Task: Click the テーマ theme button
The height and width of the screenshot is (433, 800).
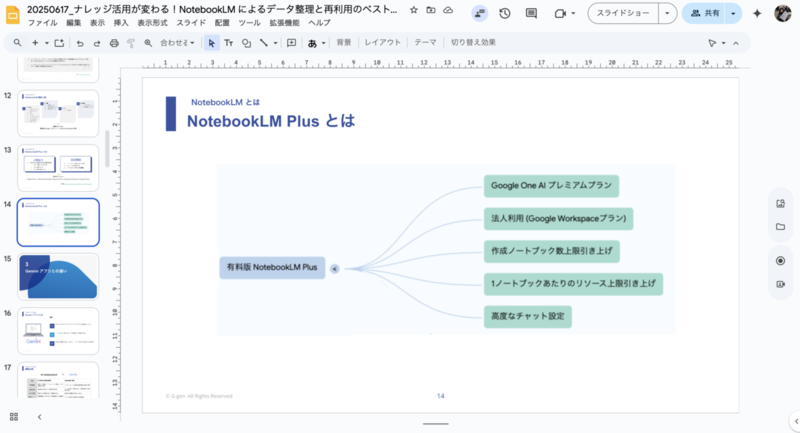Action: click(425, 43)
